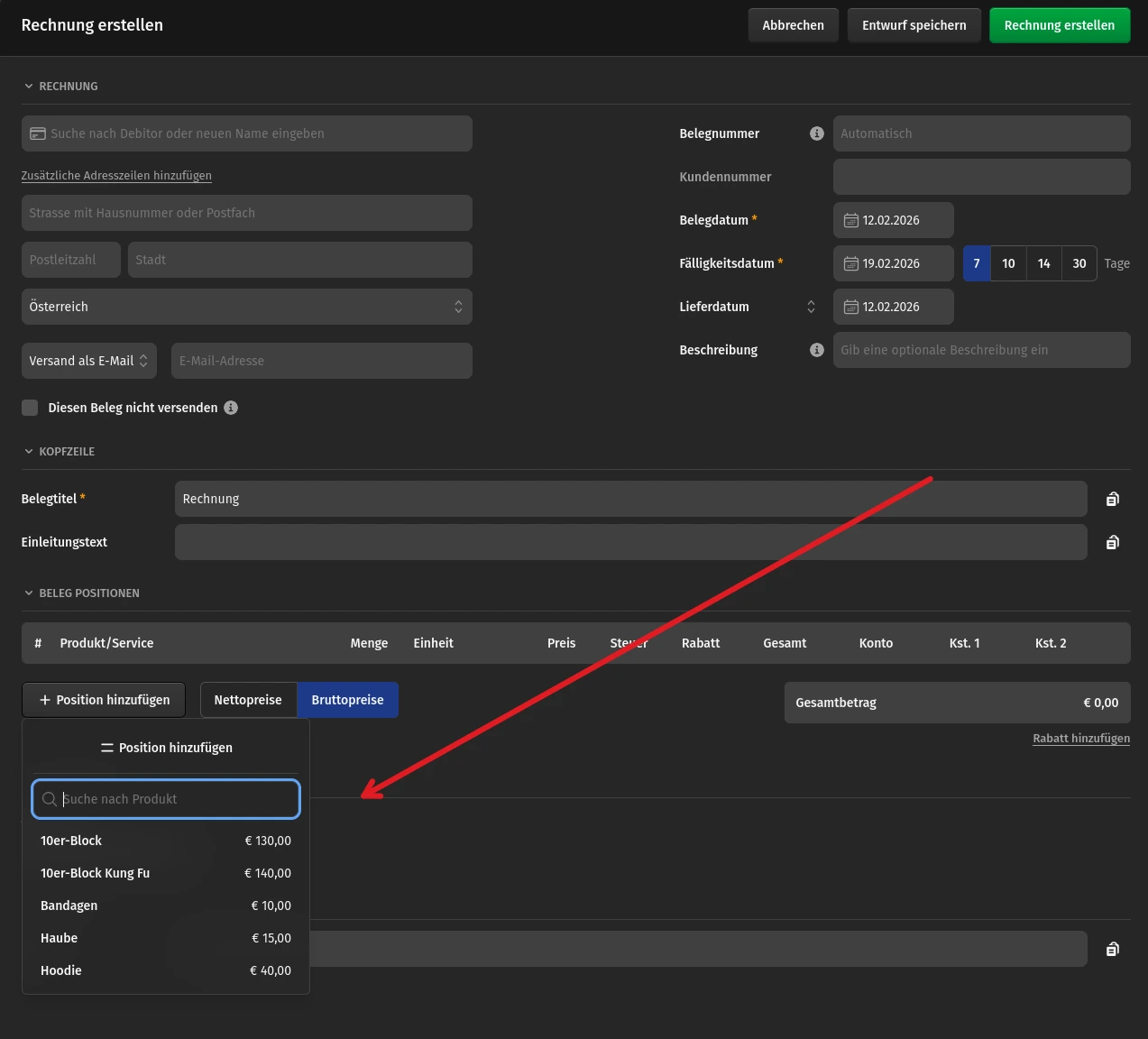
Task: Open the Fälligkeitsdatum calendar field
Action: [893, 263]
